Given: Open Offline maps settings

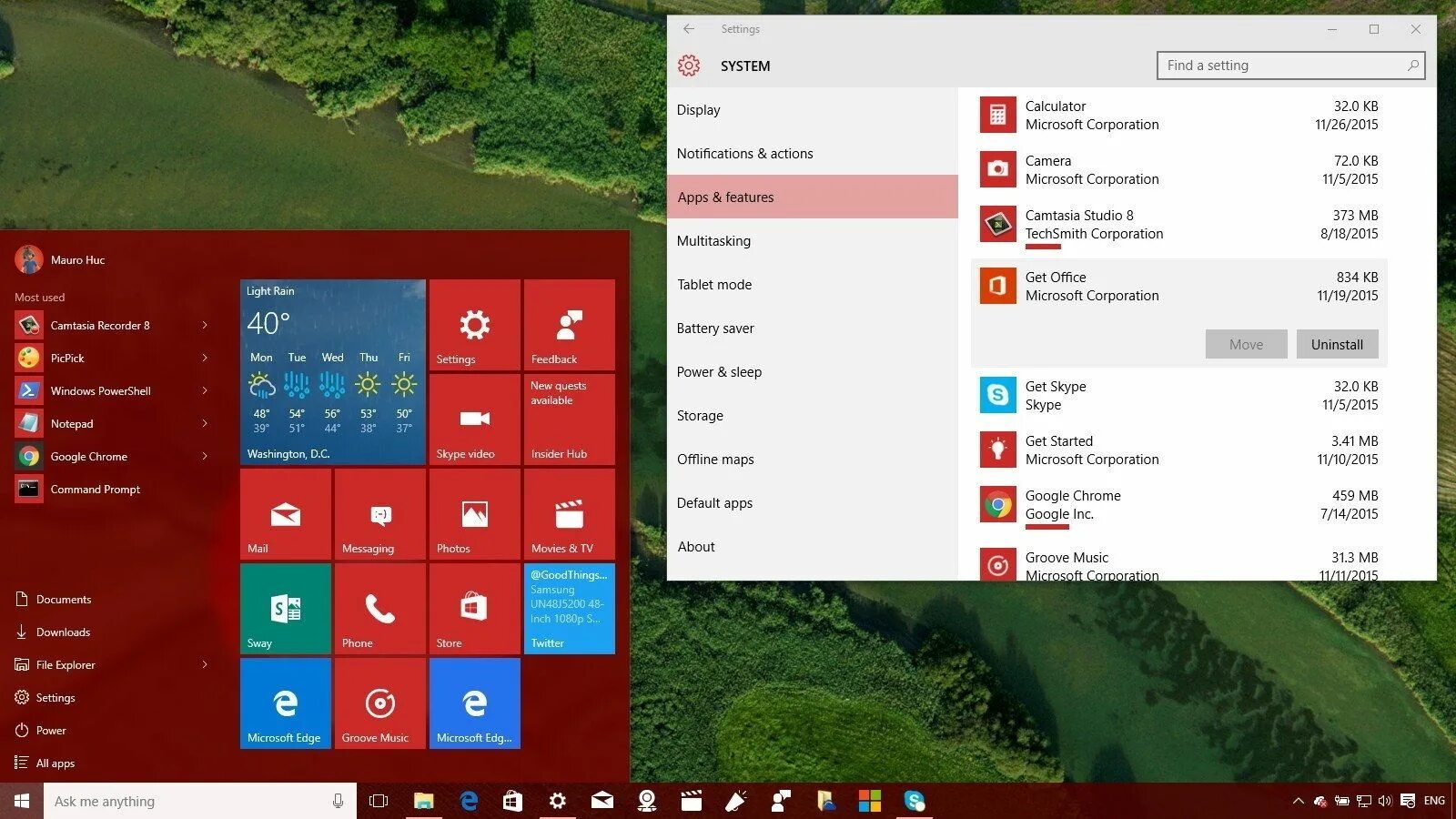Looking at the screenshot, I should pyautogui.click(x=812, y=459).
